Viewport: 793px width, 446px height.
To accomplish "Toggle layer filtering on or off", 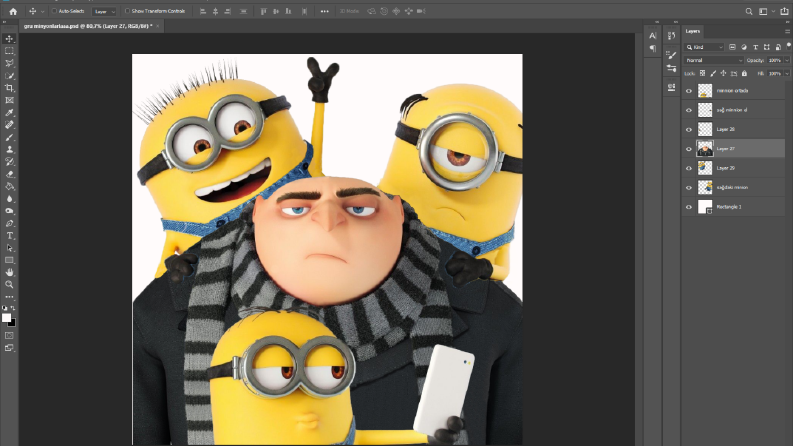I will (788, 46).
